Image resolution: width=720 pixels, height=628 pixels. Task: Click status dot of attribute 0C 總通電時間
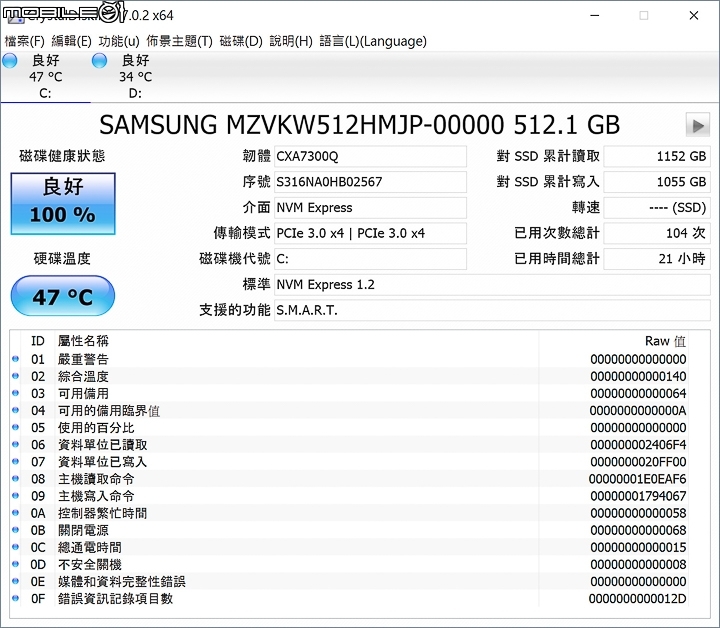15,547
